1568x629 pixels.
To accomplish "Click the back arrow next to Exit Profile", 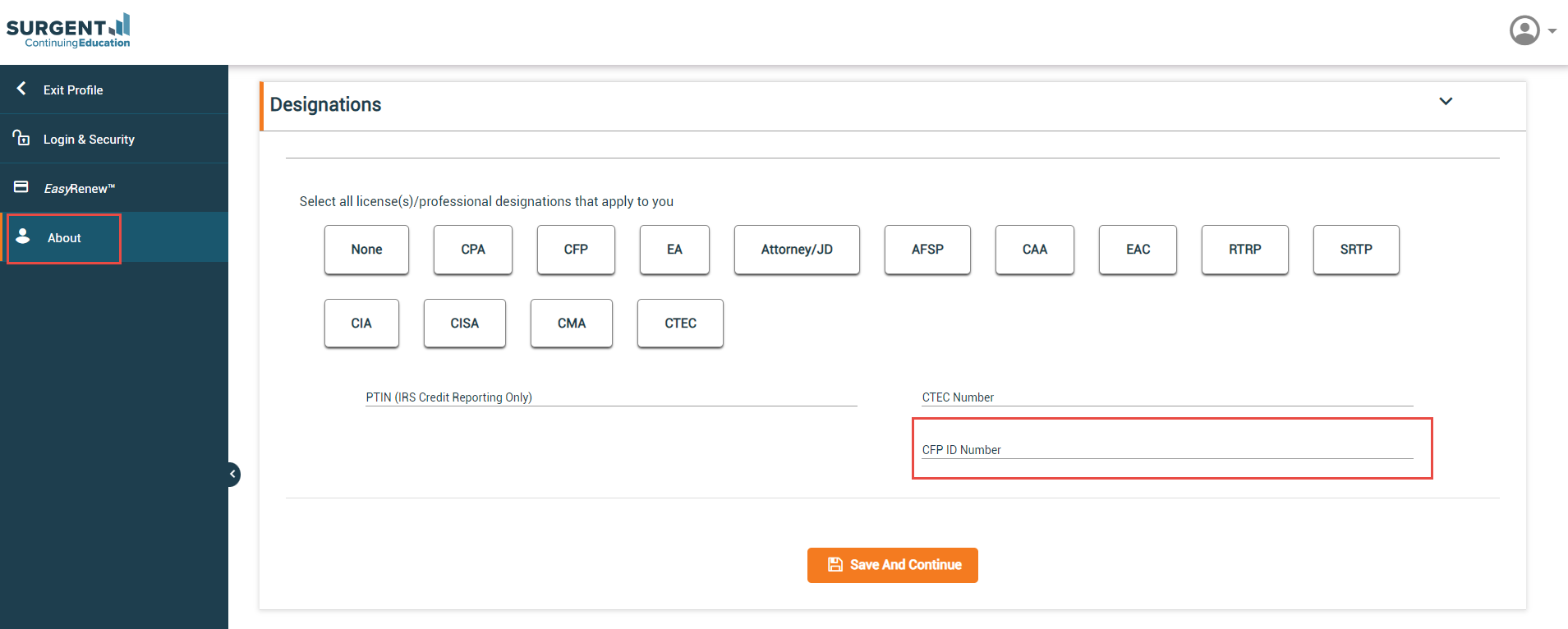I will (x=21, y=89).
